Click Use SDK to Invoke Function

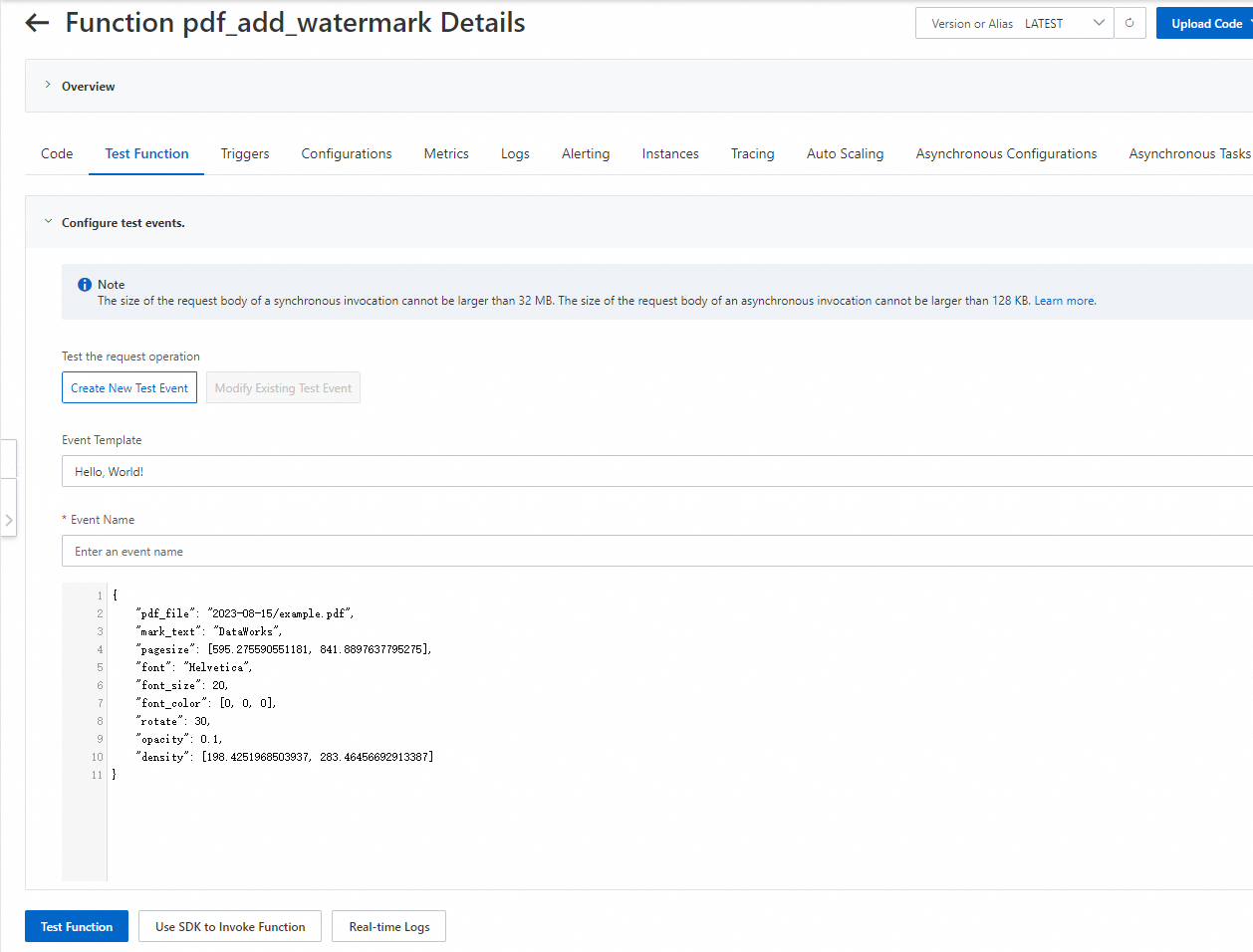pyautogui.click(x=230, y=926)
